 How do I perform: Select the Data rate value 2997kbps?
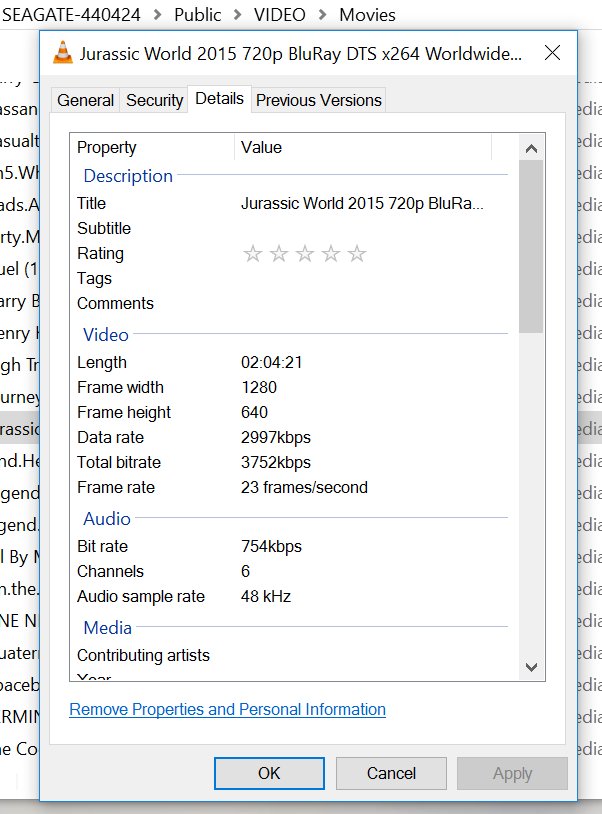(x=276, y=438)
